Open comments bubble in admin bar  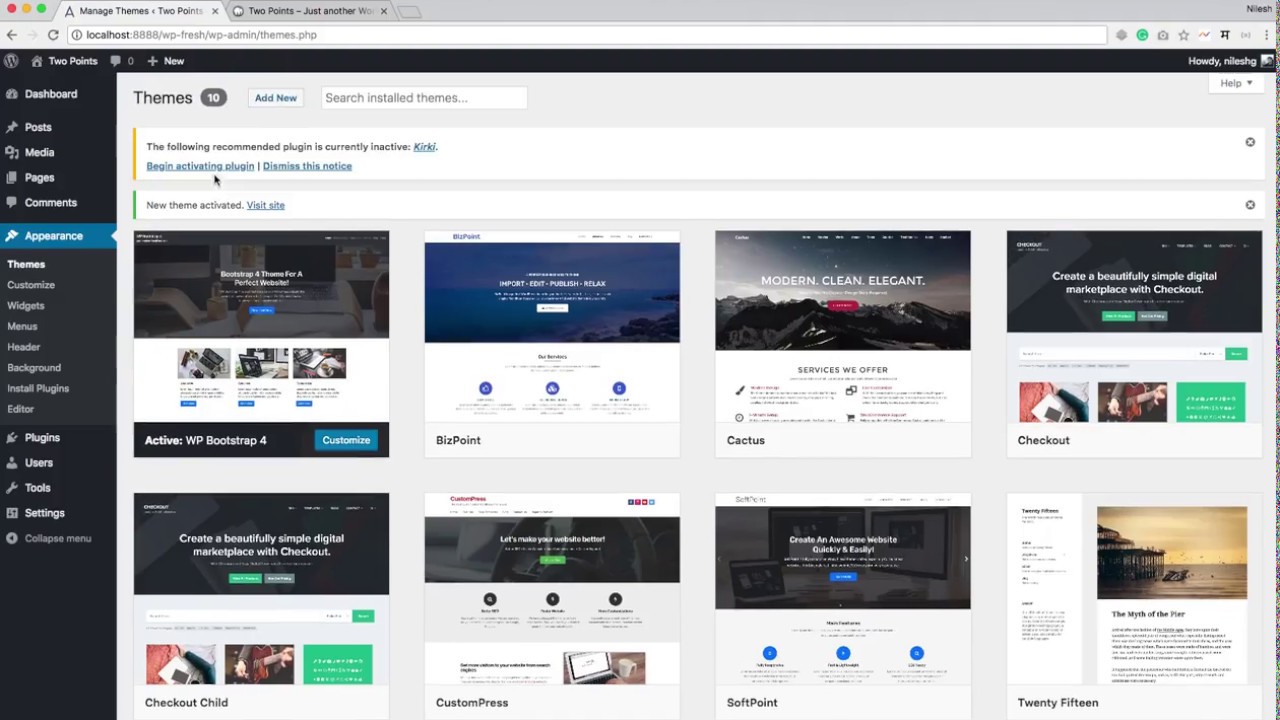[123, 61]
